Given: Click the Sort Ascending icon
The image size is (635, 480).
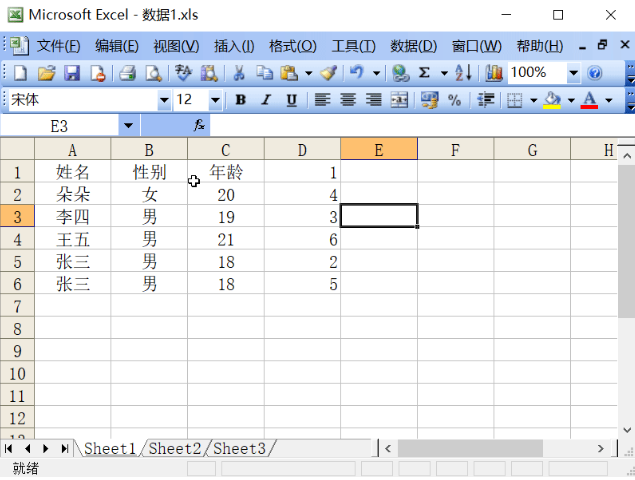Looking at the screenshot, I should [463, 73].
